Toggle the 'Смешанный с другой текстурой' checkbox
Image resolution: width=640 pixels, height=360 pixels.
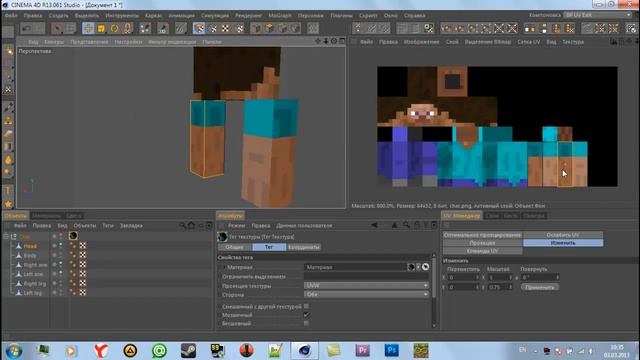[x=306, y=306]
